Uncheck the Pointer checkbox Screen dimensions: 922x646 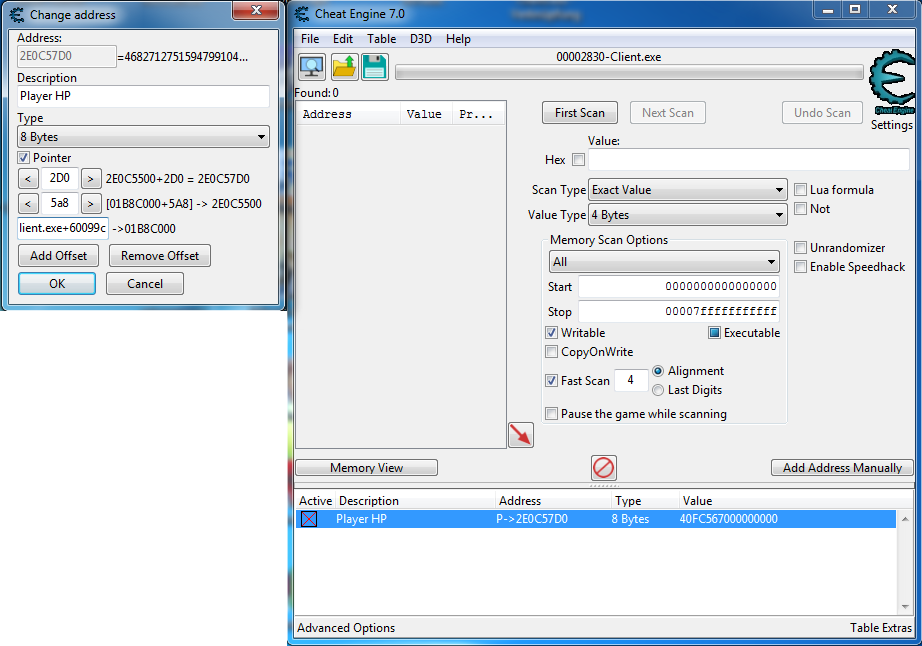pos(24,158)
